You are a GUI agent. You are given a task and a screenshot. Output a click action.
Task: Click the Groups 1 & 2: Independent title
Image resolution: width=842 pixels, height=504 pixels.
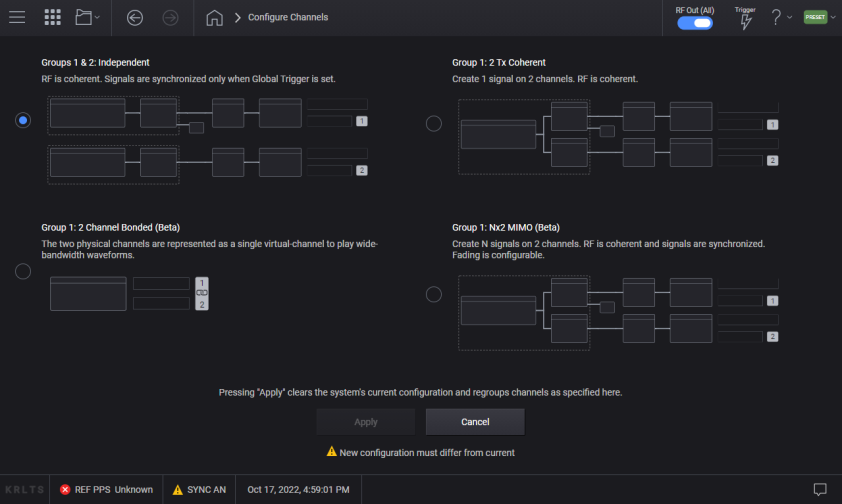95,62
